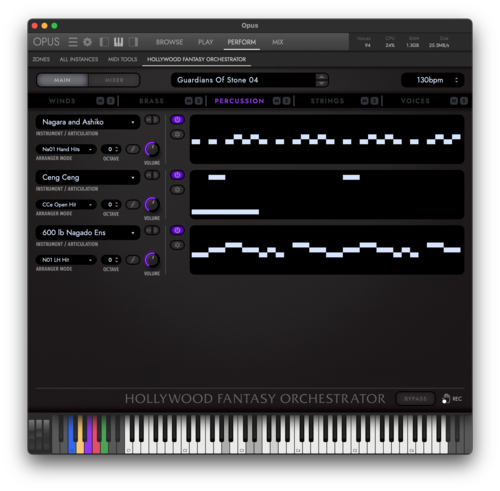
Task: Switch to MIXER view
Action: tap(114, 80)
